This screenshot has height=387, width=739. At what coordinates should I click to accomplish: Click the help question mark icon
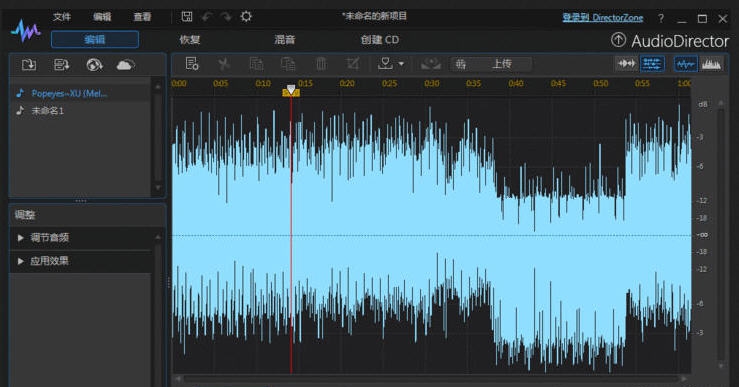click(x=661, y=18)
